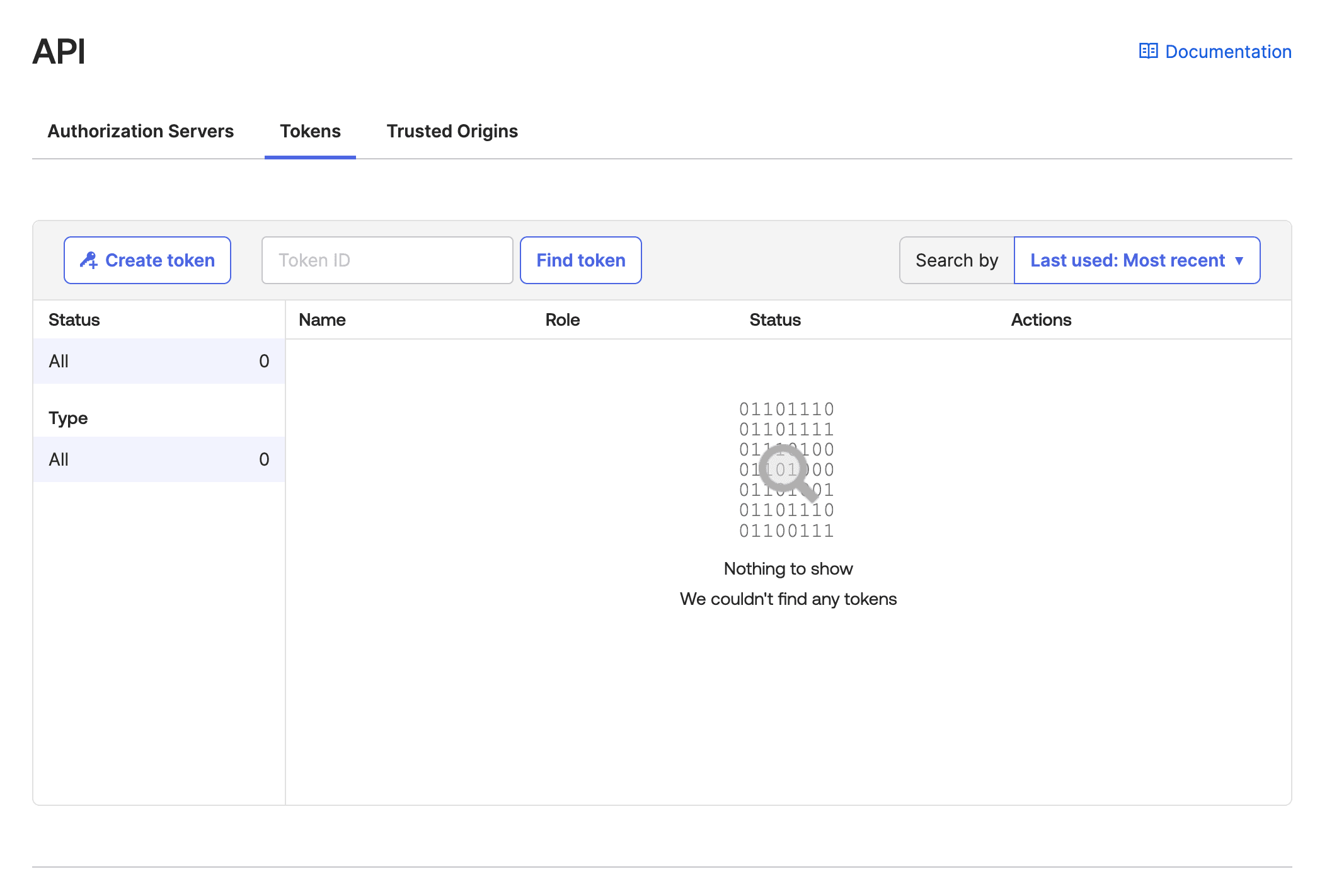1327x896 pixels.
Task: Click the grid icon next to Documentation
Action: click(x=1149, y=51)
